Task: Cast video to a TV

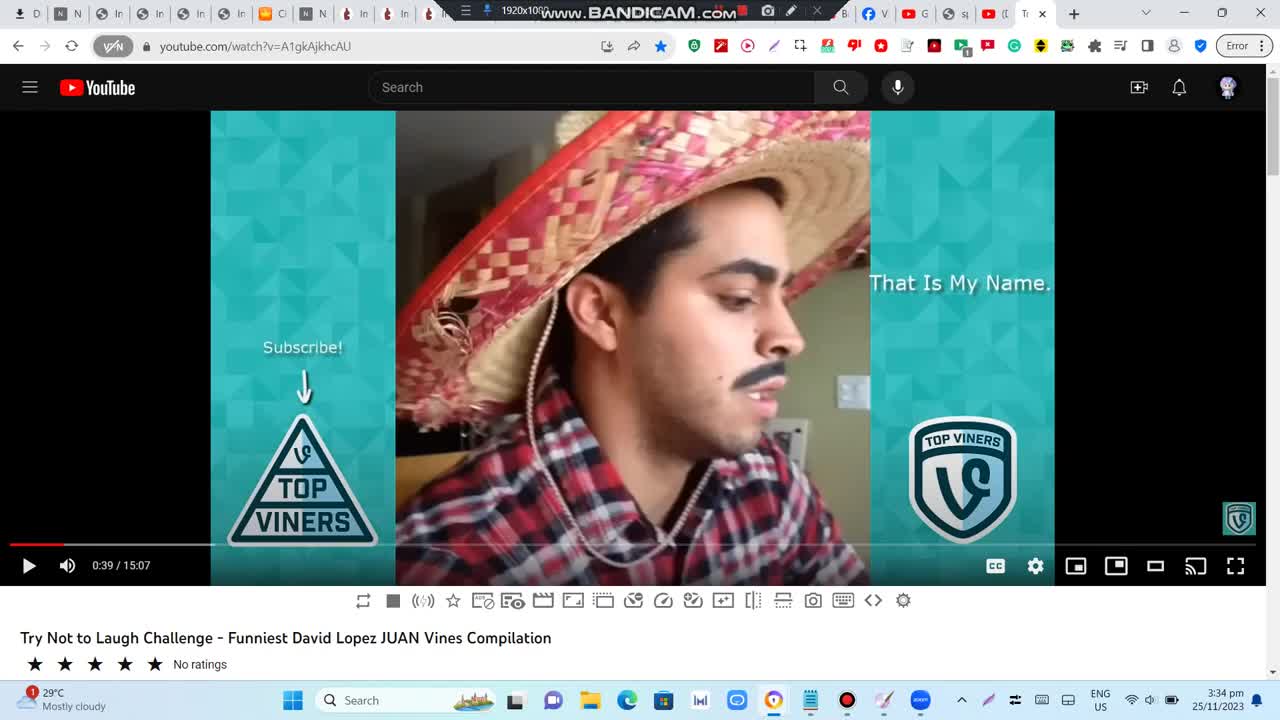Action: (1196, 566)
